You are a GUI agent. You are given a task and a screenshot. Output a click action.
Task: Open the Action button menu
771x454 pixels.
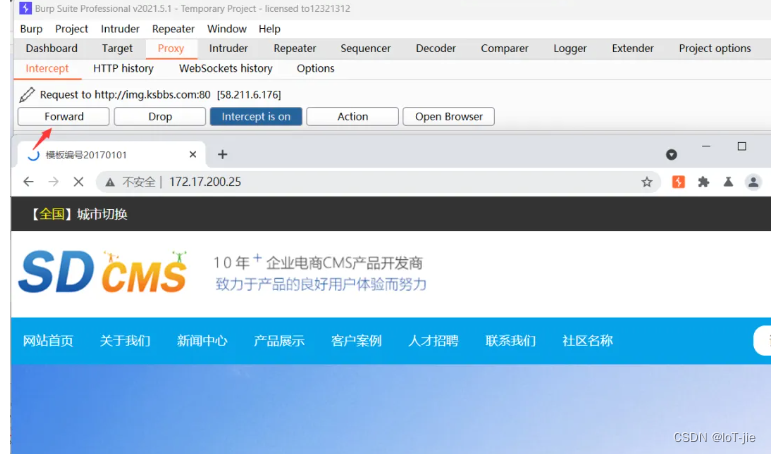[x=352, y=117]
